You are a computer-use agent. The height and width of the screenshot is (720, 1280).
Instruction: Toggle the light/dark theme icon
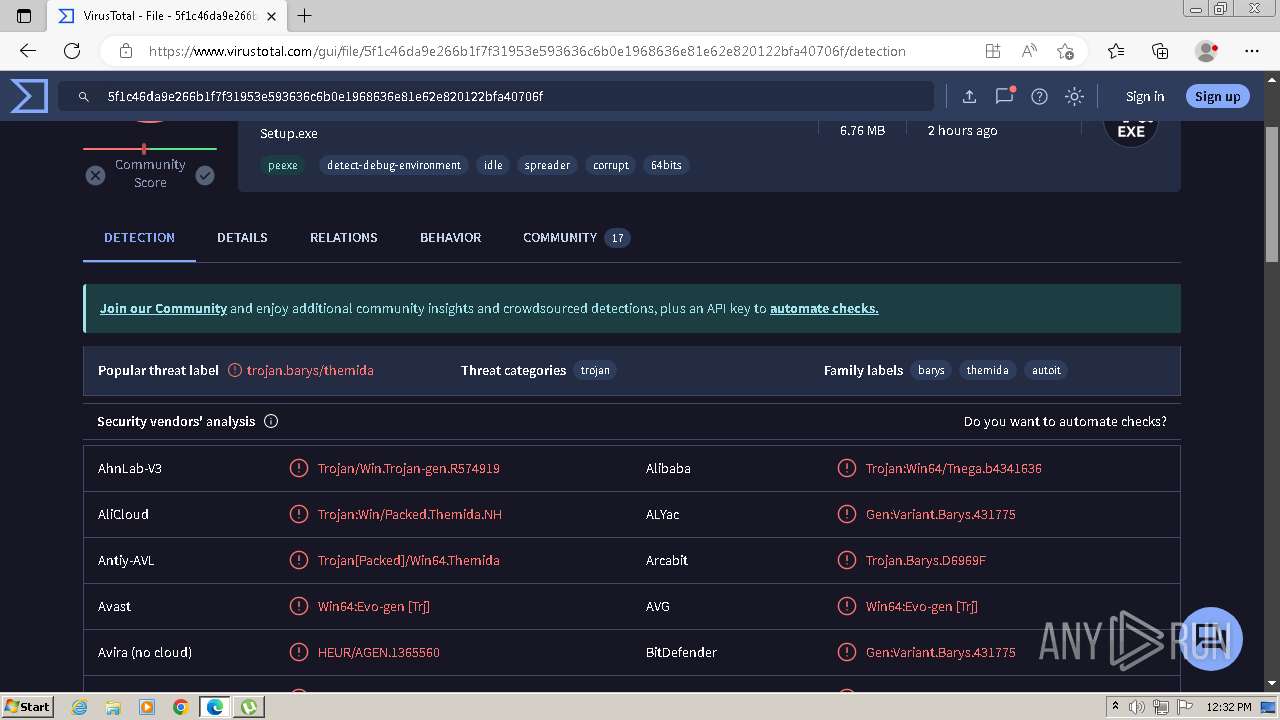(1074, 96)
